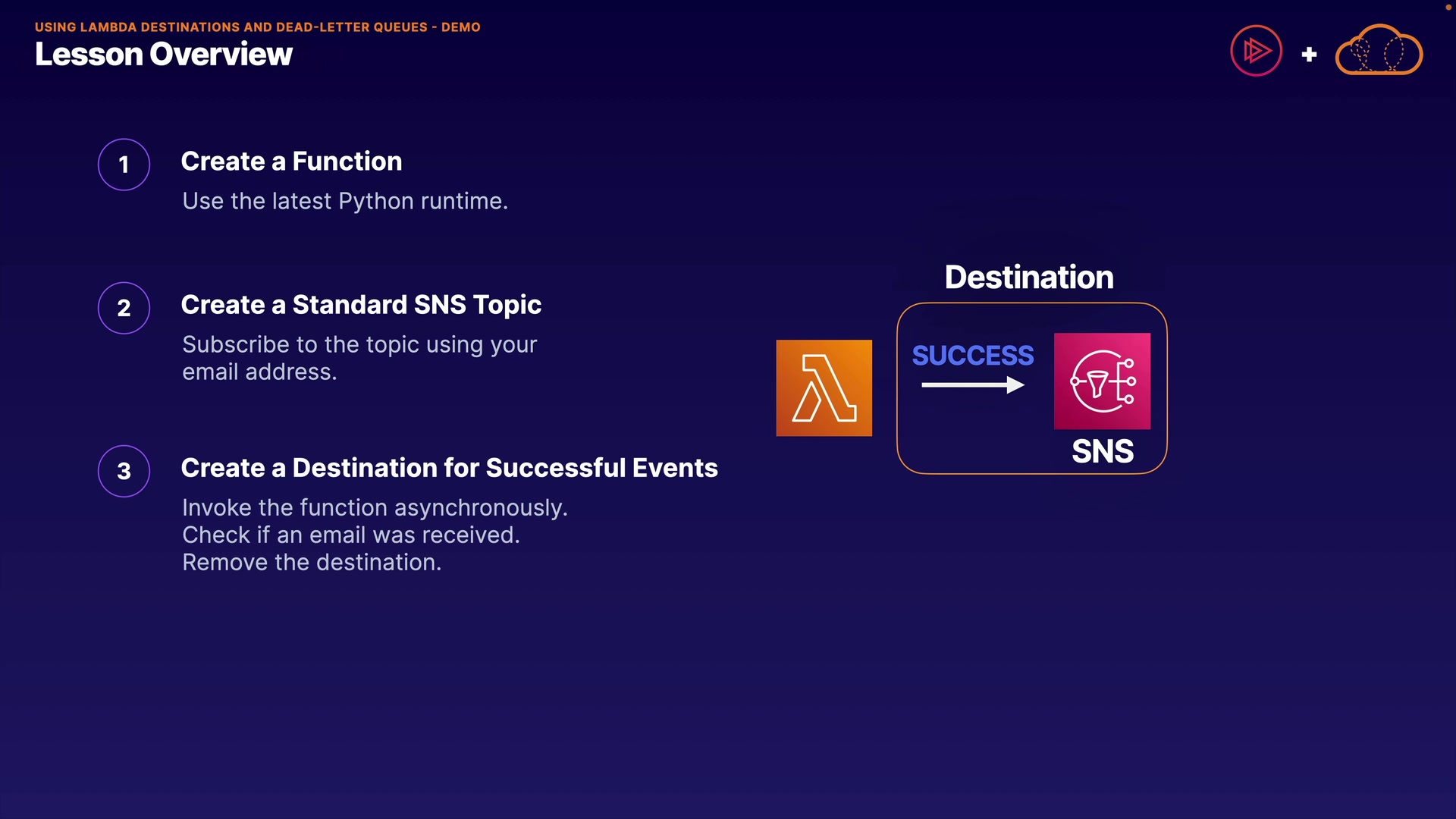Click the Pluralsight play logo

point(1256,51)
